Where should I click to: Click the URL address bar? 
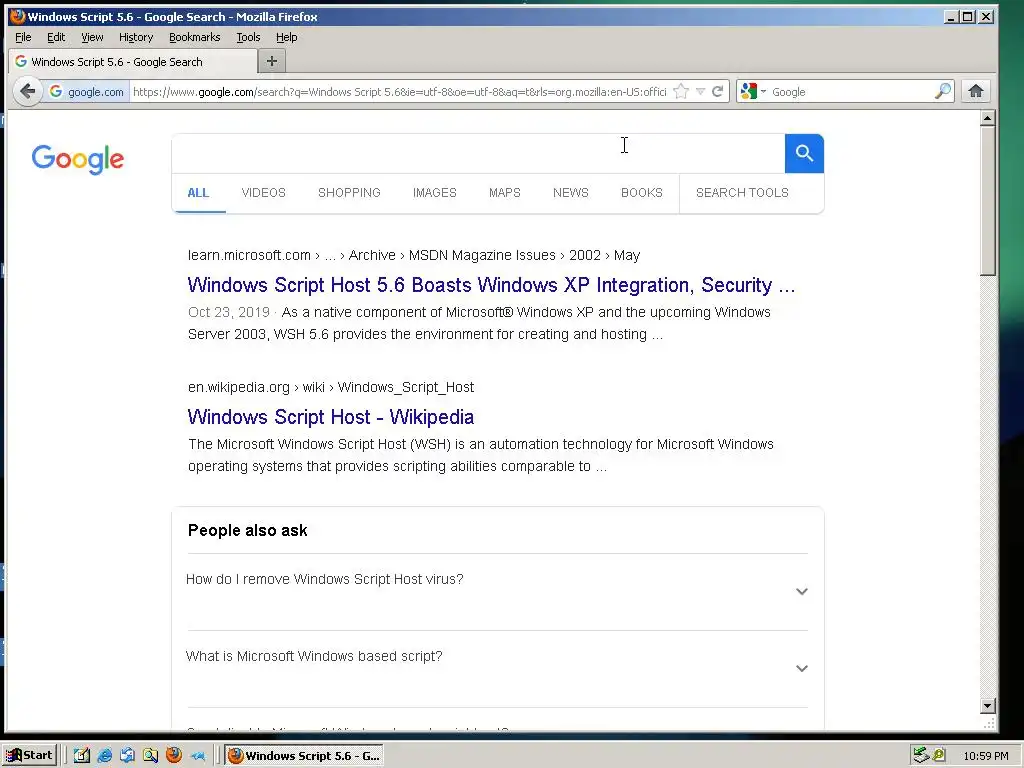coord(399,92)
